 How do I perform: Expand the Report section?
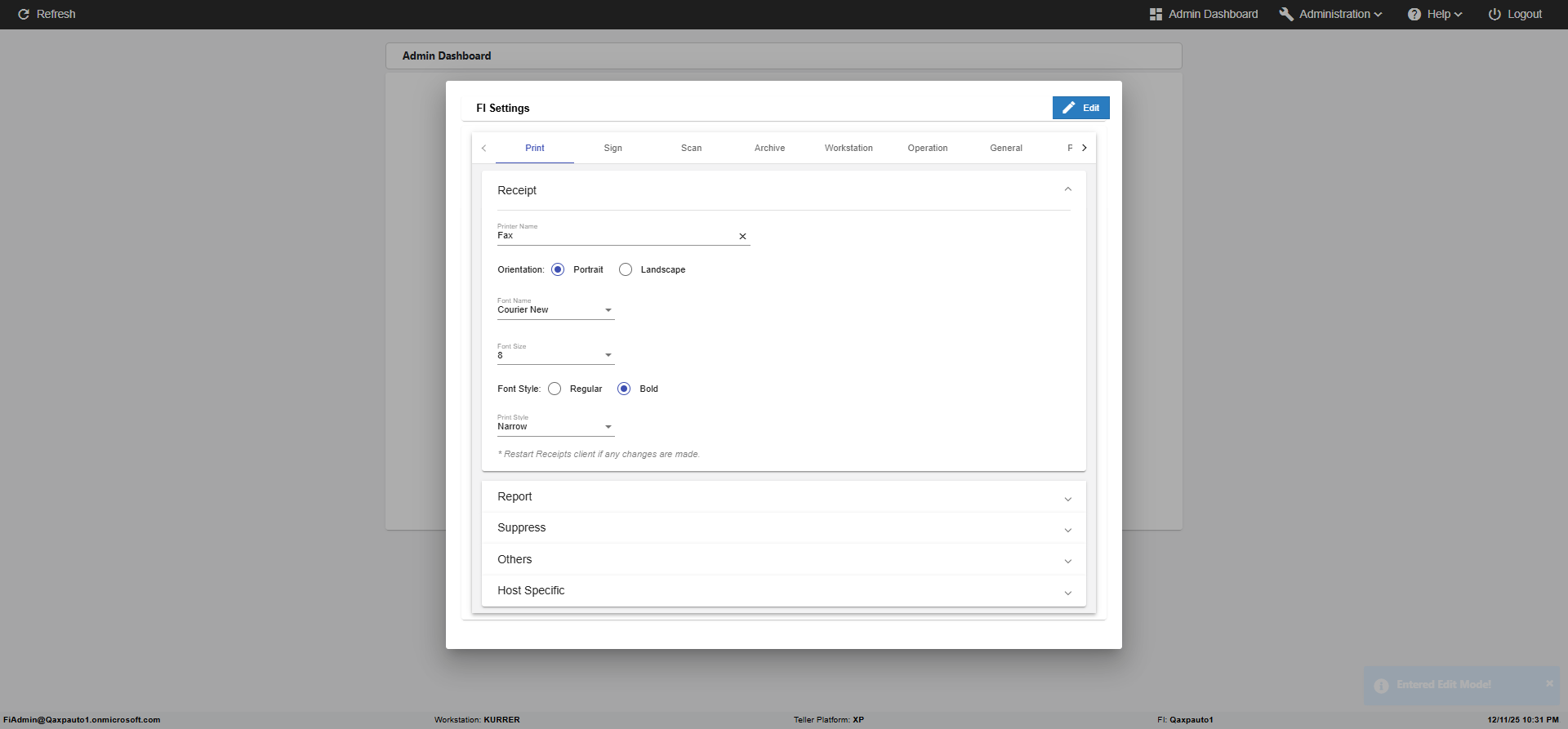point(783,496)
